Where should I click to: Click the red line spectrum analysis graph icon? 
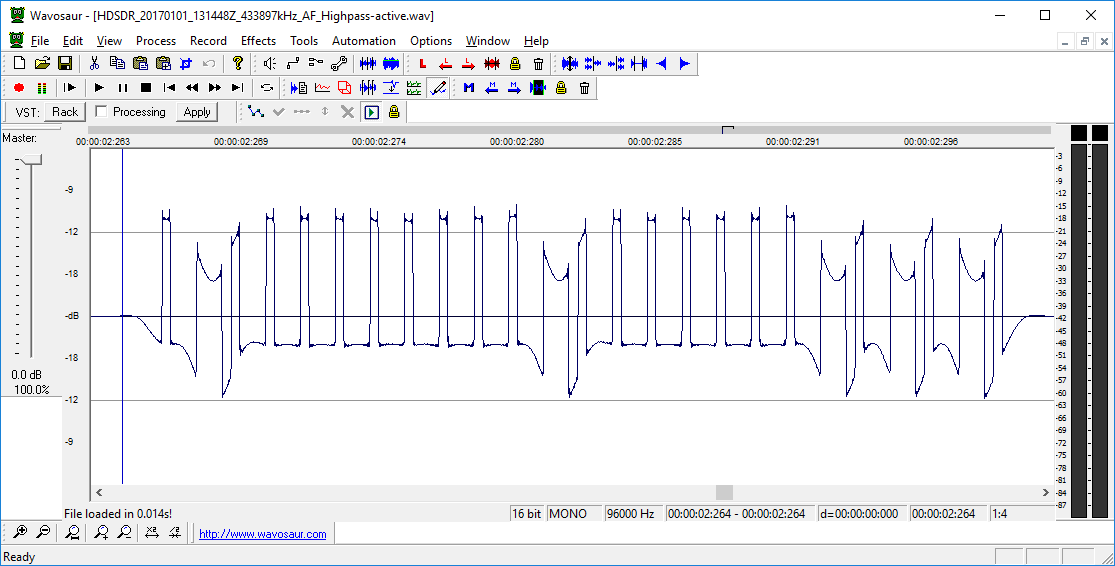[x=322, y=87]
